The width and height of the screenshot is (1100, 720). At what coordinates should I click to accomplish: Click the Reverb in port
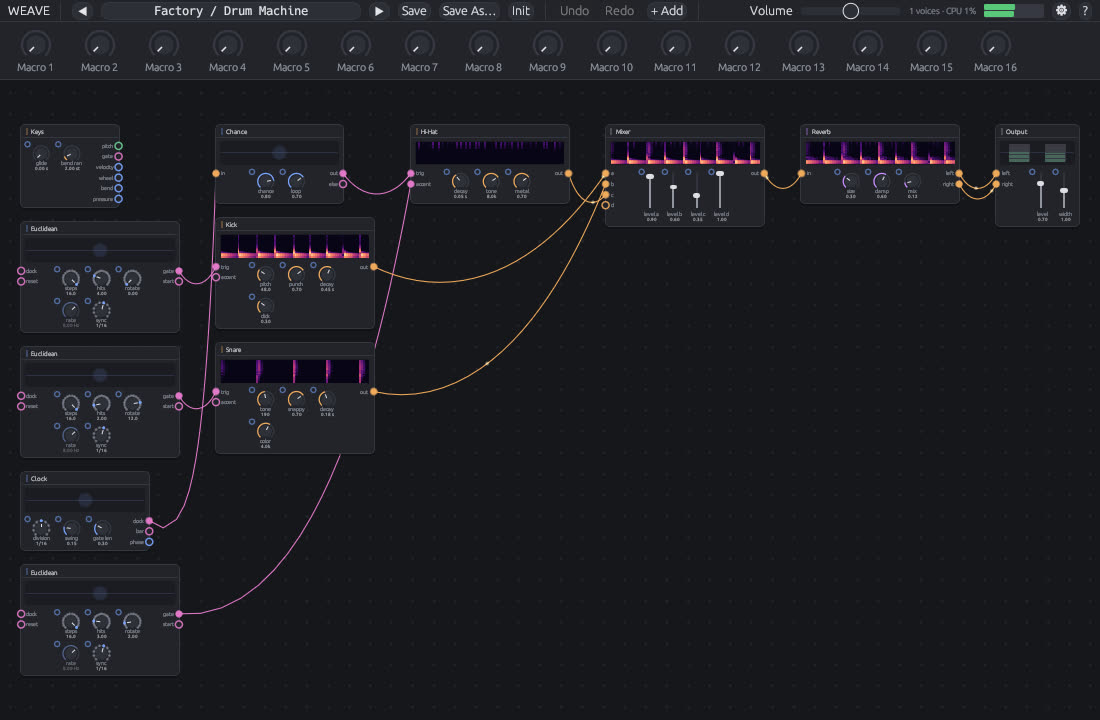[801, 173]
